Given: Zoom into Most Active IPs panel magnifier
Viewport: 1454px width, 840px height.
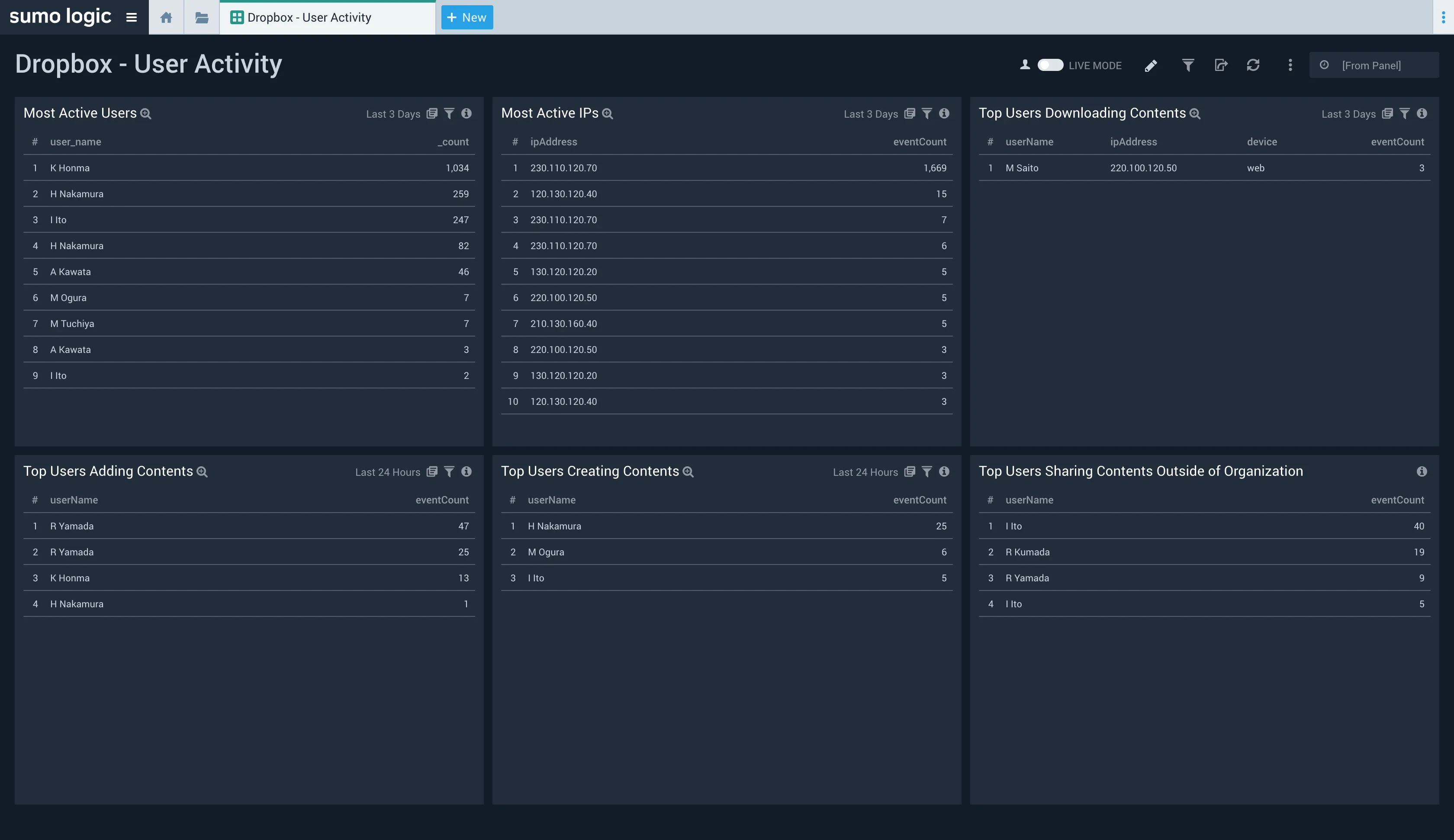Looking at the screenshot, I should 608,114.
